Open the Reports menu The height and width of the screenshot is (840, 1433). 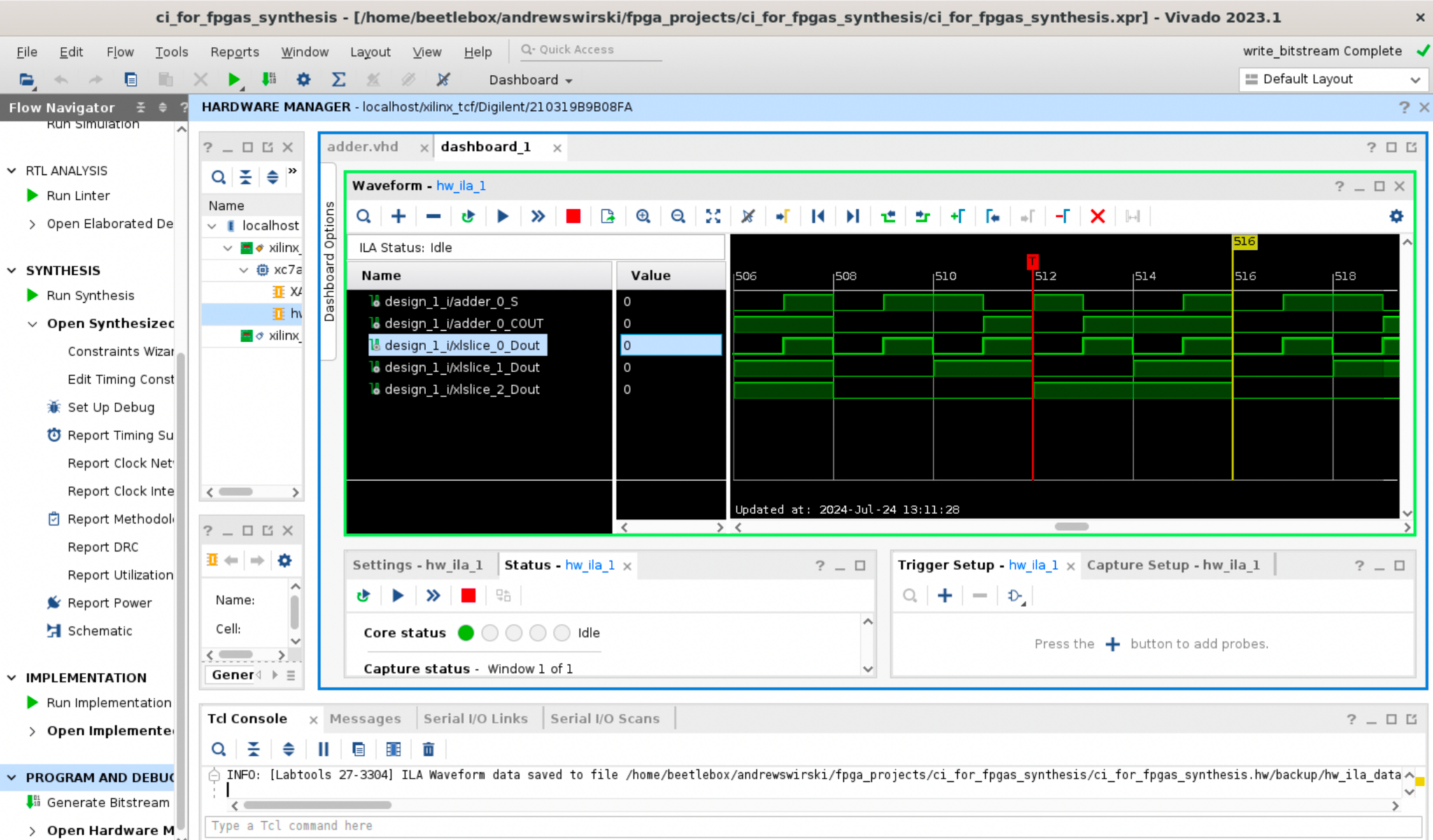pos(234,51)
